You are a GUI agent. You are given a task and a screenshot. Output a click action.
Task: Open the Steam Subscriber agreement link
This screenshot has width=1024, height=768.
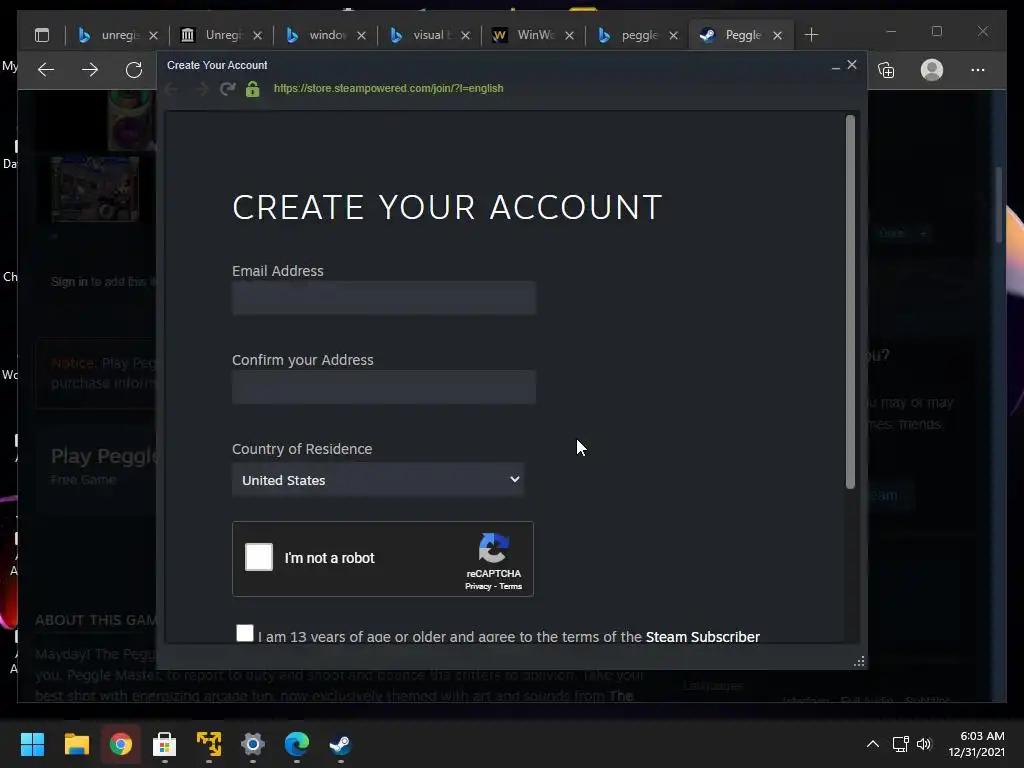click(x=703, y=637)
